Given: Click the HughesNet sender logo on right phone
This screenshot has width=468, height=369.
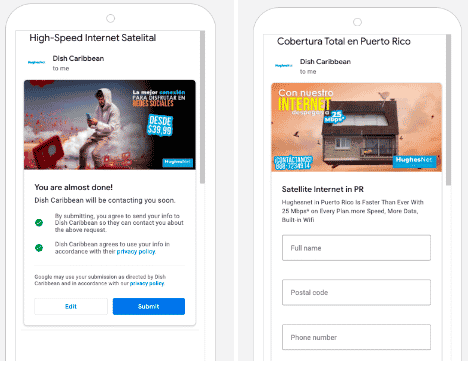Looking at the screenshot, I should 284,66.
